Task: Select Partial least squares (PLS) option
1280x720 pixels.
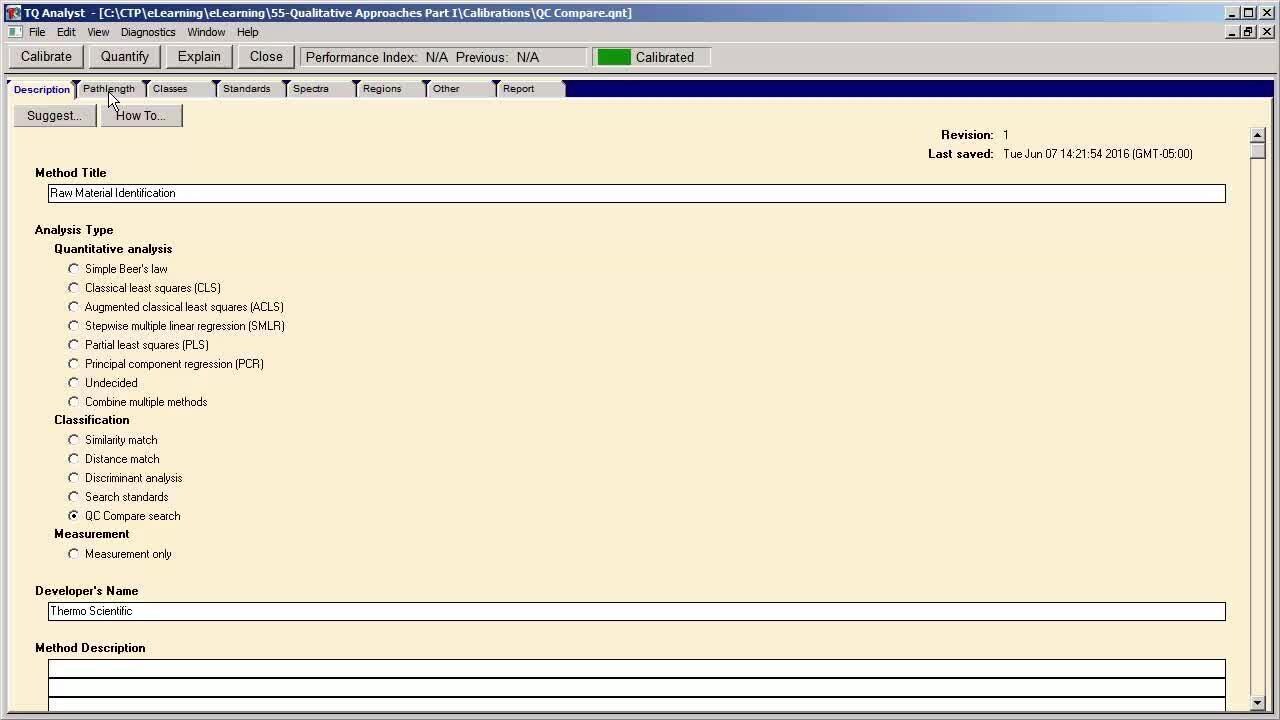Action: coord(74,345)
